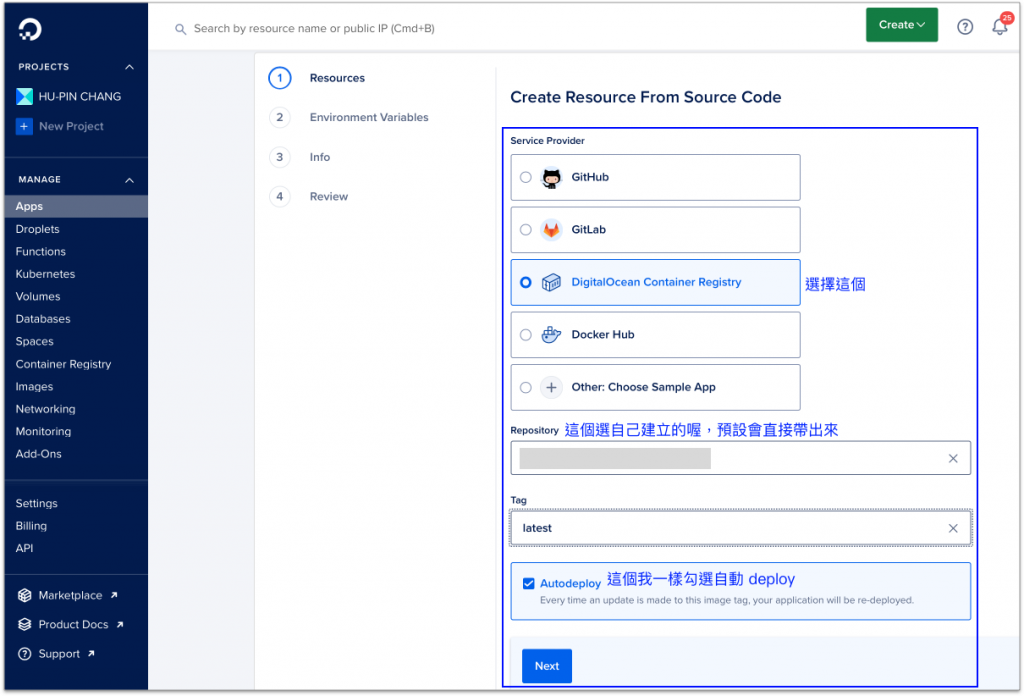Image resolution: width=1024 pixels, height=696 pixels.
Task: Open Apps in the sidebar
Action: (76, 206)
